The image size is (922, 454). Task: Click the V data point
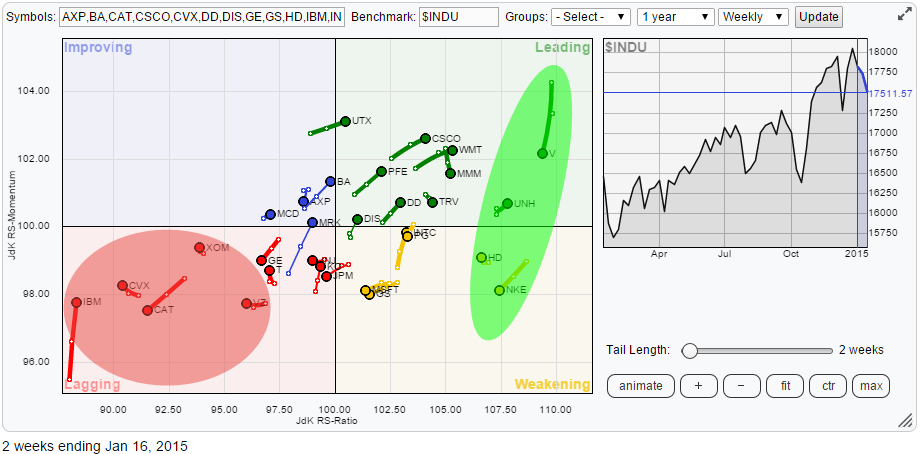pyautogui.click(x=542, y=153)
